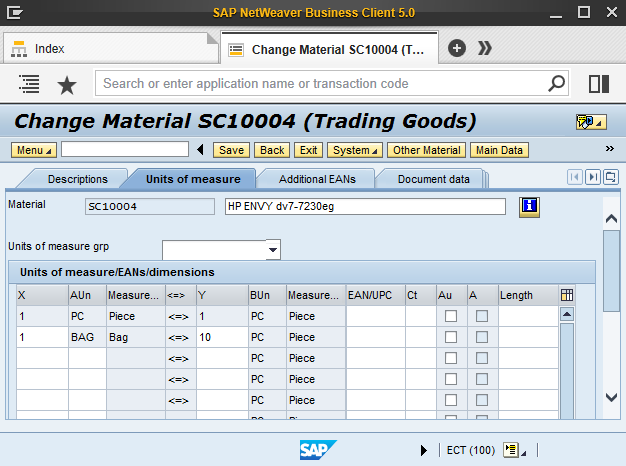The width and height of the screenshot is (626, 466).
Task: Tick the Au checkbox in third table row
Action: click(x=451, y=358)
